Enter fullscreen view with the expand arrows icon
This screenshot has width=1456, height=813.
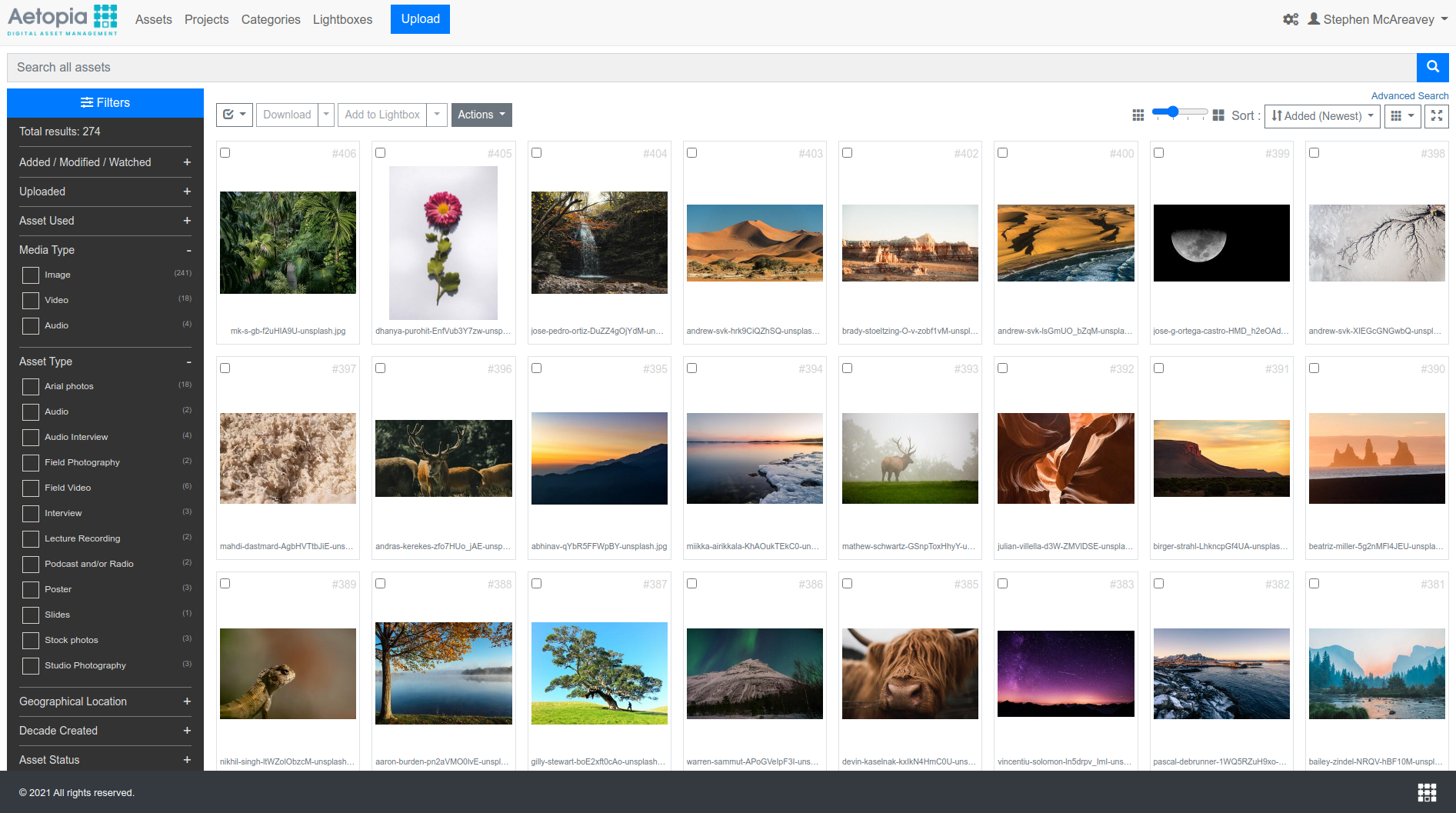(x=1436, y=116)
